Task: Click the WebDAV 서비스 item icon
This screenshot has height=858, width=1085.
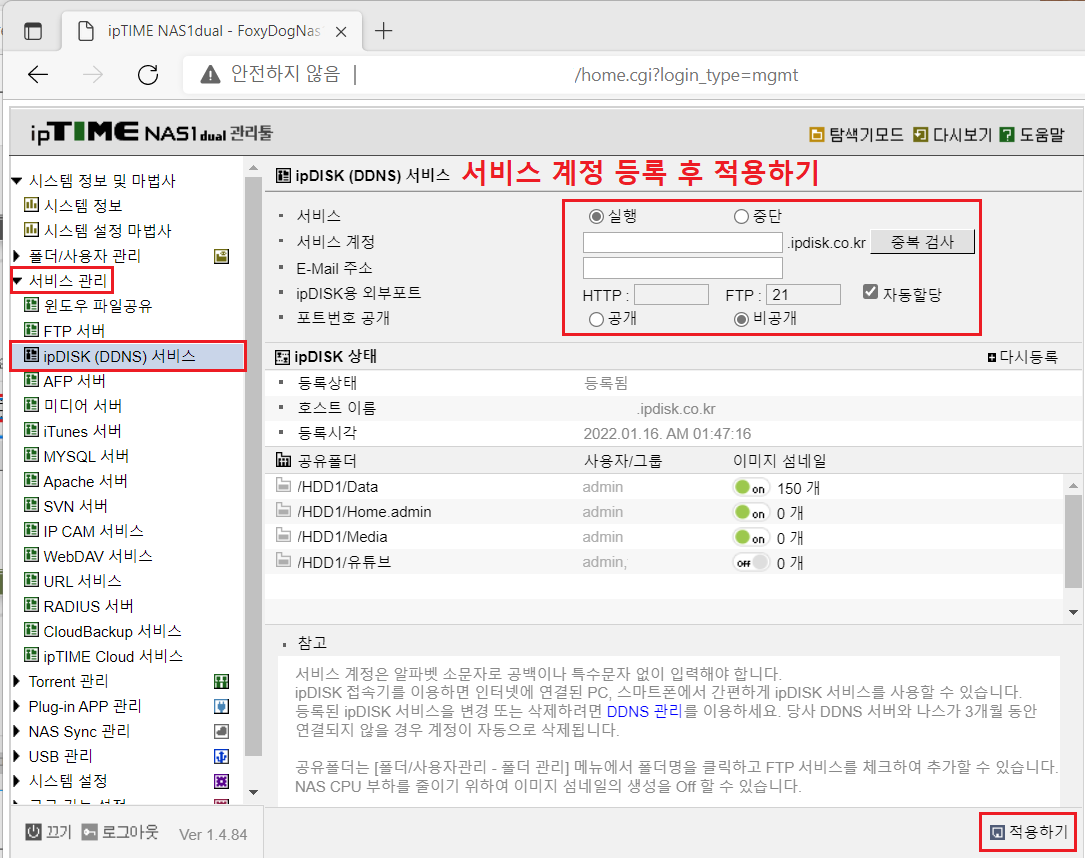Action: pyautogui.click(x=31, y=556)
